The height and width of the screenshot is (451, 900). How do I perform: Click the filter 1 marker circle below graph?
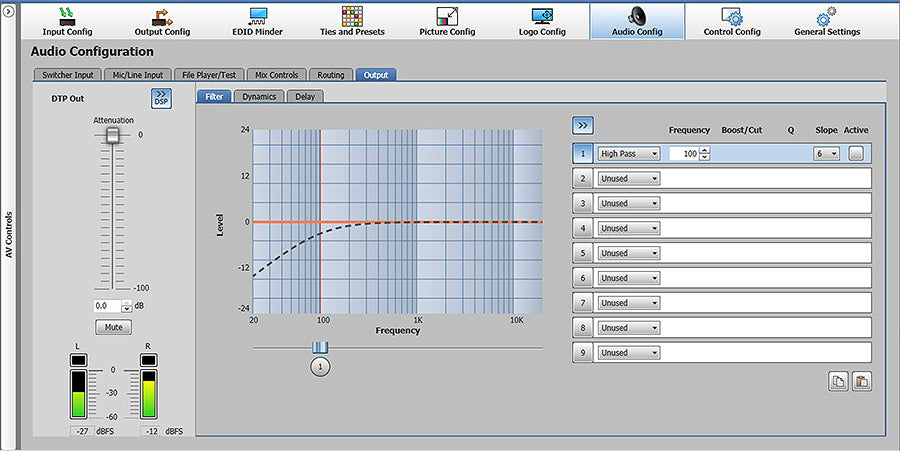[x=320, y=367]
